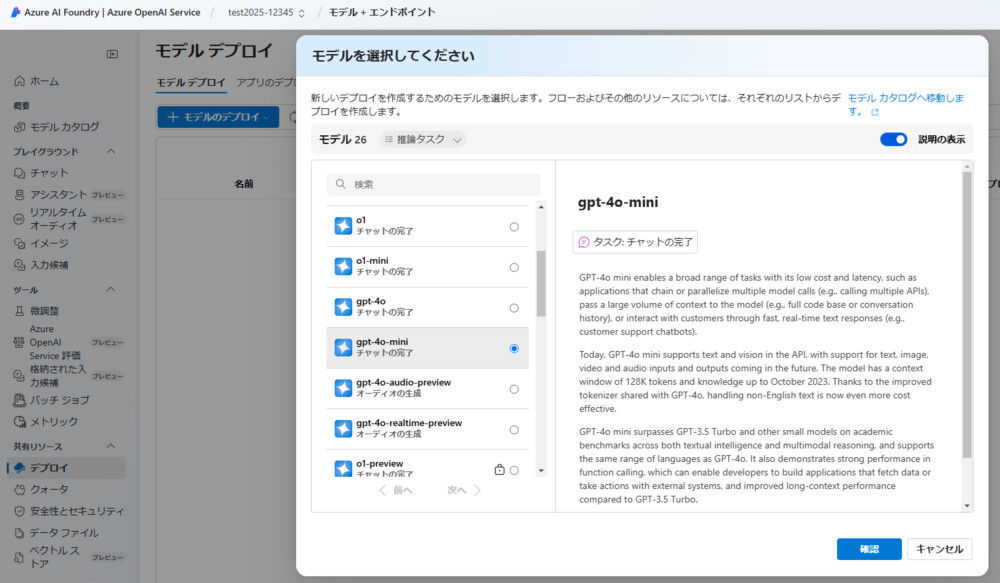Click the description scroll down arrow
Viewport: 1000px width, 583px height.
coord(967,506)
